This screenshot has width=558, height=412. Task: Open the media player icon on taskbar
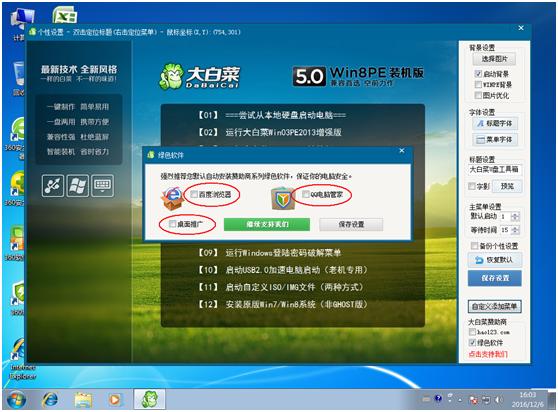[115, 399]
